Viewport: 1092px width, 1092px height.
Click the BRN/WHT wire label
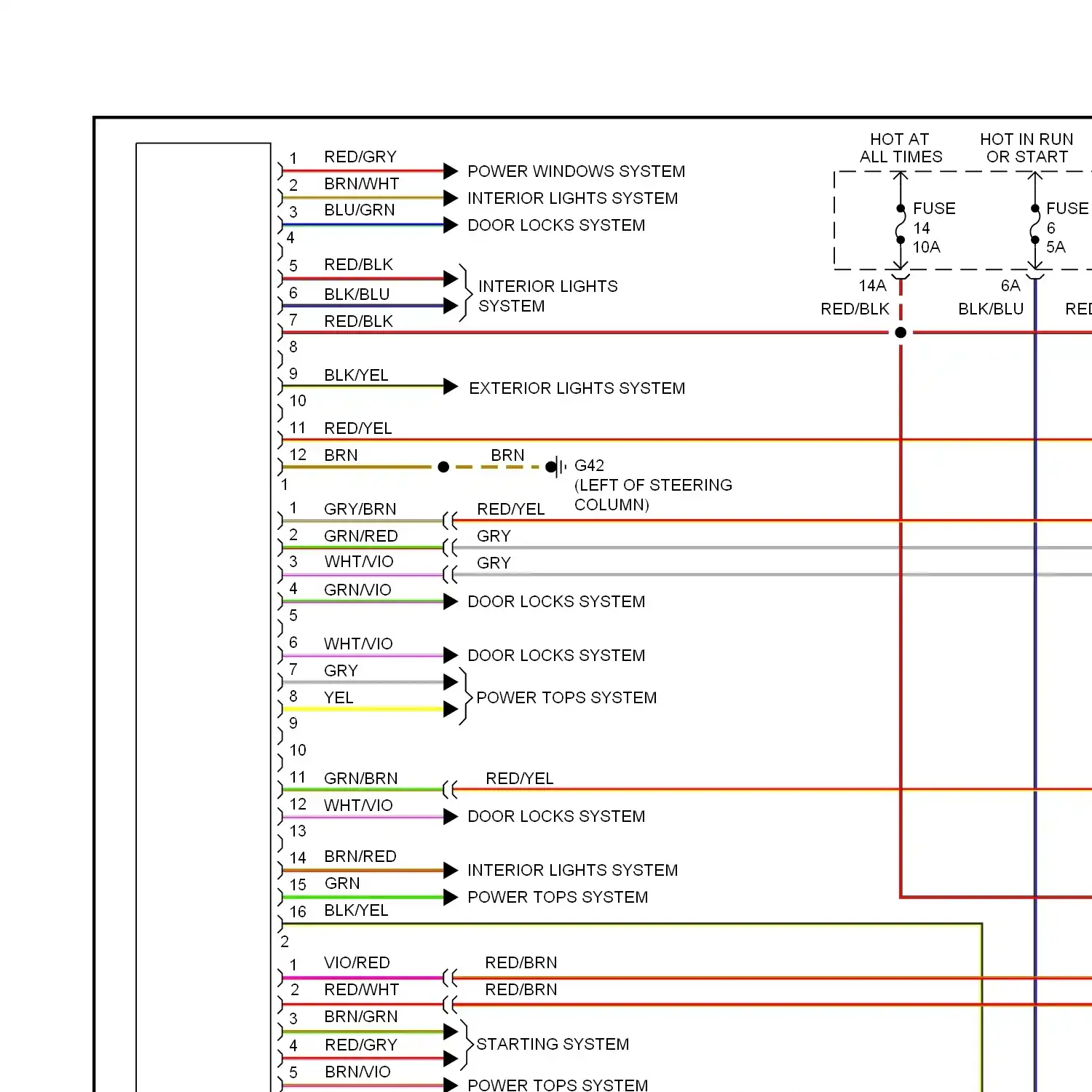[x=361, y=183]
